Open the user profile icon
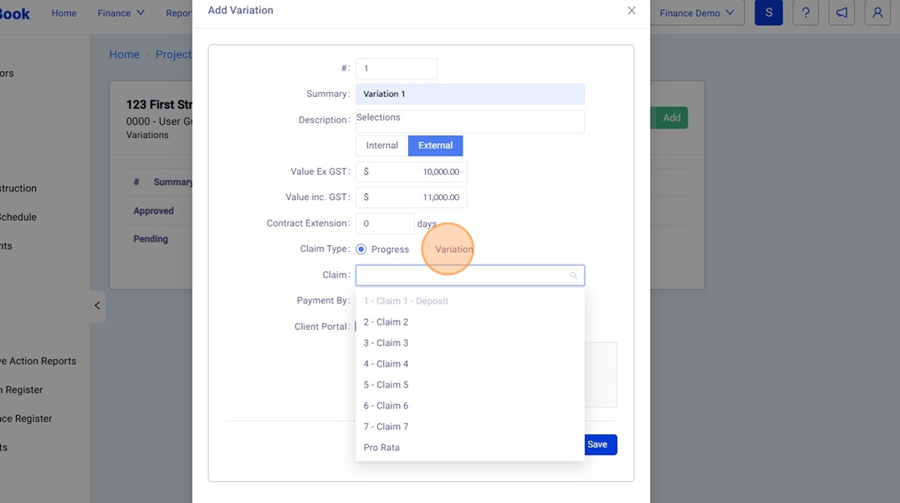The image size is (900, 503). (x=877, y=13)
